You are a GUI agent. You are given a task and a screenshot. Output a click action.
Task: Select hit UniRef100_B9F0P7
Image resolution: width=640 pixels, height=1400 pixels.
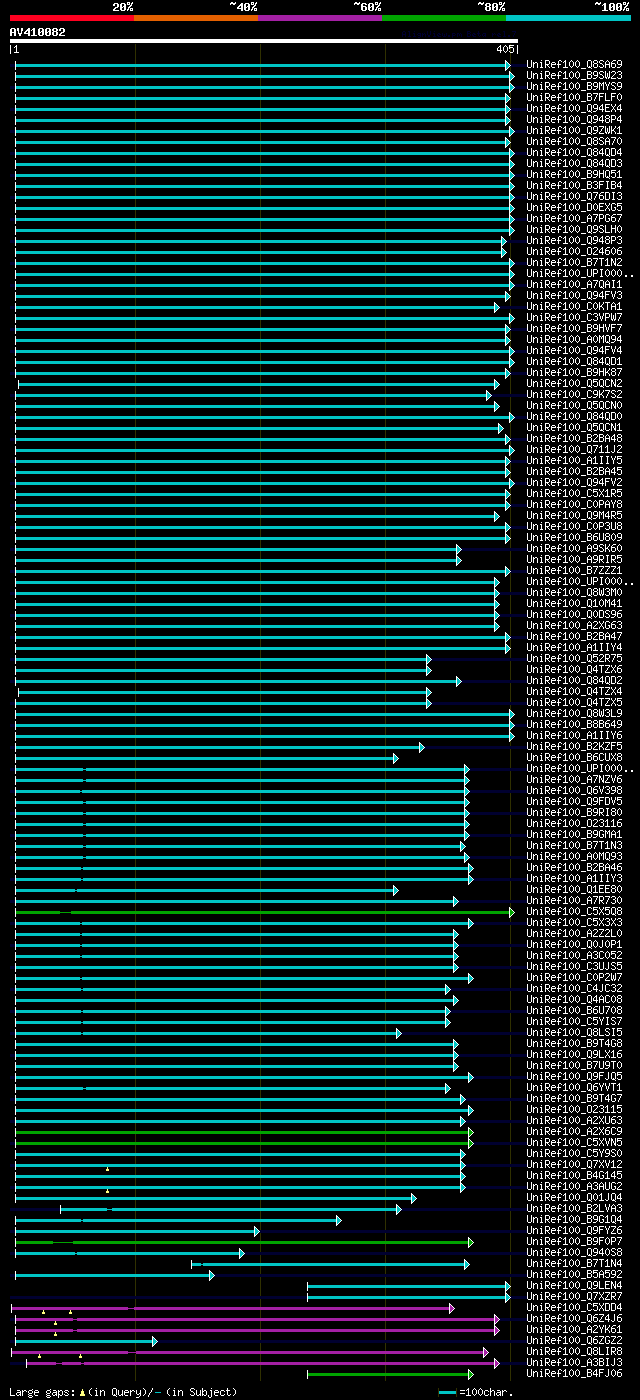click(x=574, y=1242)
